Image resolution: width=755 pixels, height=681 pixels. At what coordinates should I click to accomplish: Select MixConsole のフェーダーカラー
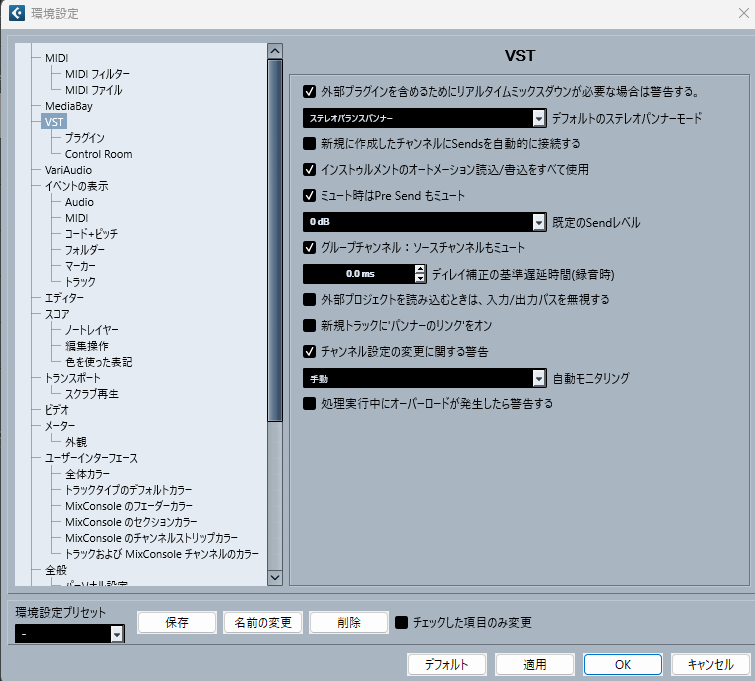(129, 506)
